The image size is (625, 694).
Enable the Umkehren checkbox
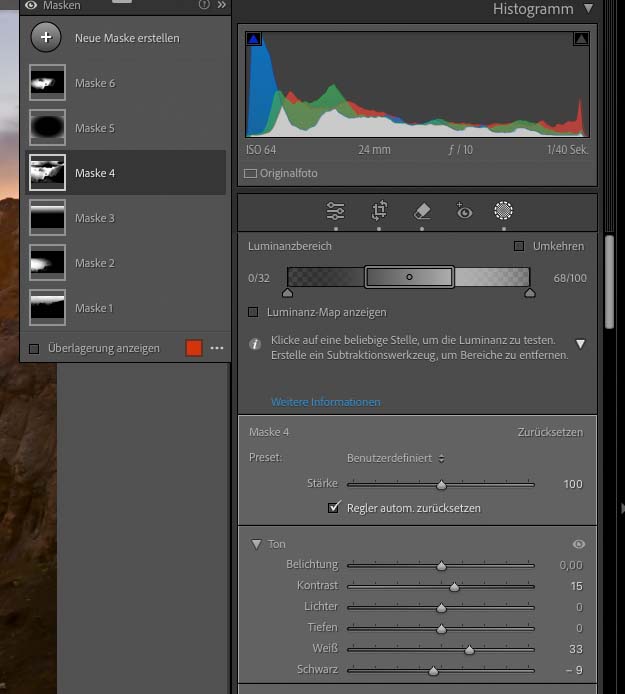(519, 246)
